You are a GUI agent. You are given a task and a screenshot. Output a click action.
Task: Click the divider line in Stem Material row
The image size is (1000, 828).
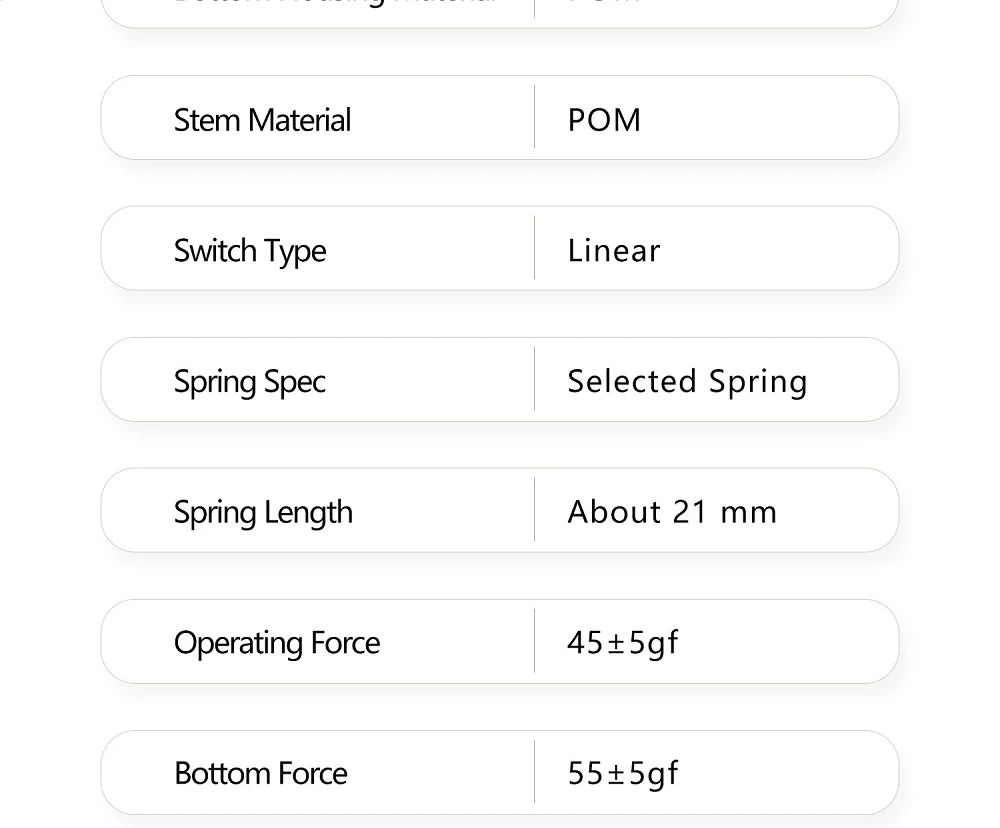coord(535,118)
